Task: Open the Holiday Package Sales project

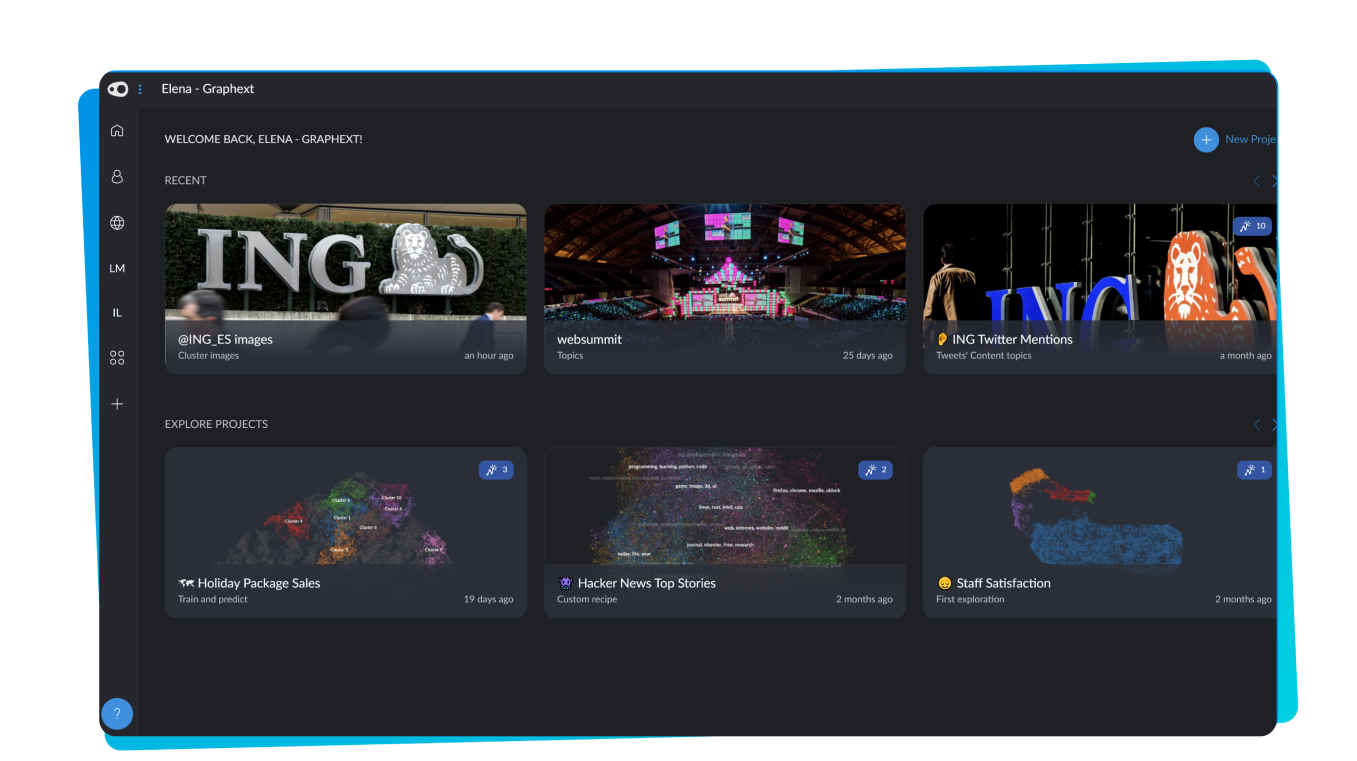Action: (346, 532)
